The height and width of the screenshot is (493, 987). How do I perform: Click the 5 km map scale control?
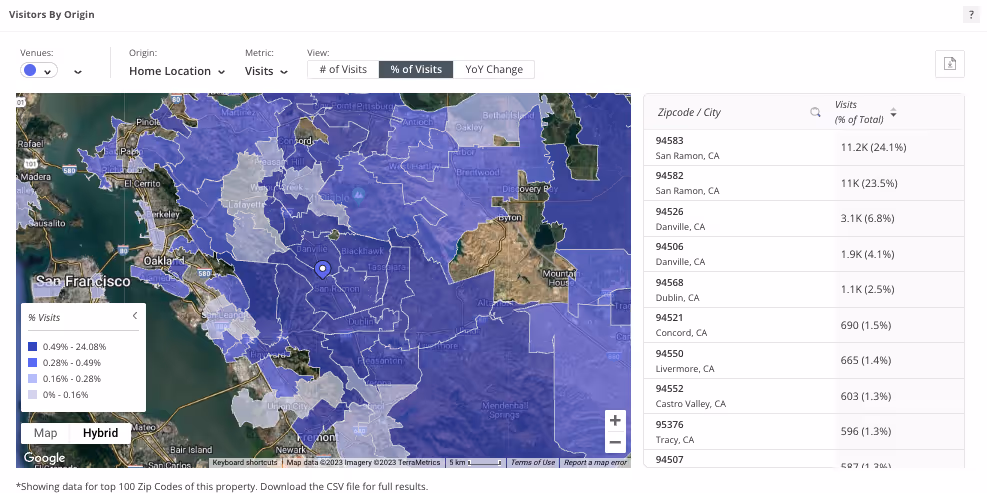475,462
